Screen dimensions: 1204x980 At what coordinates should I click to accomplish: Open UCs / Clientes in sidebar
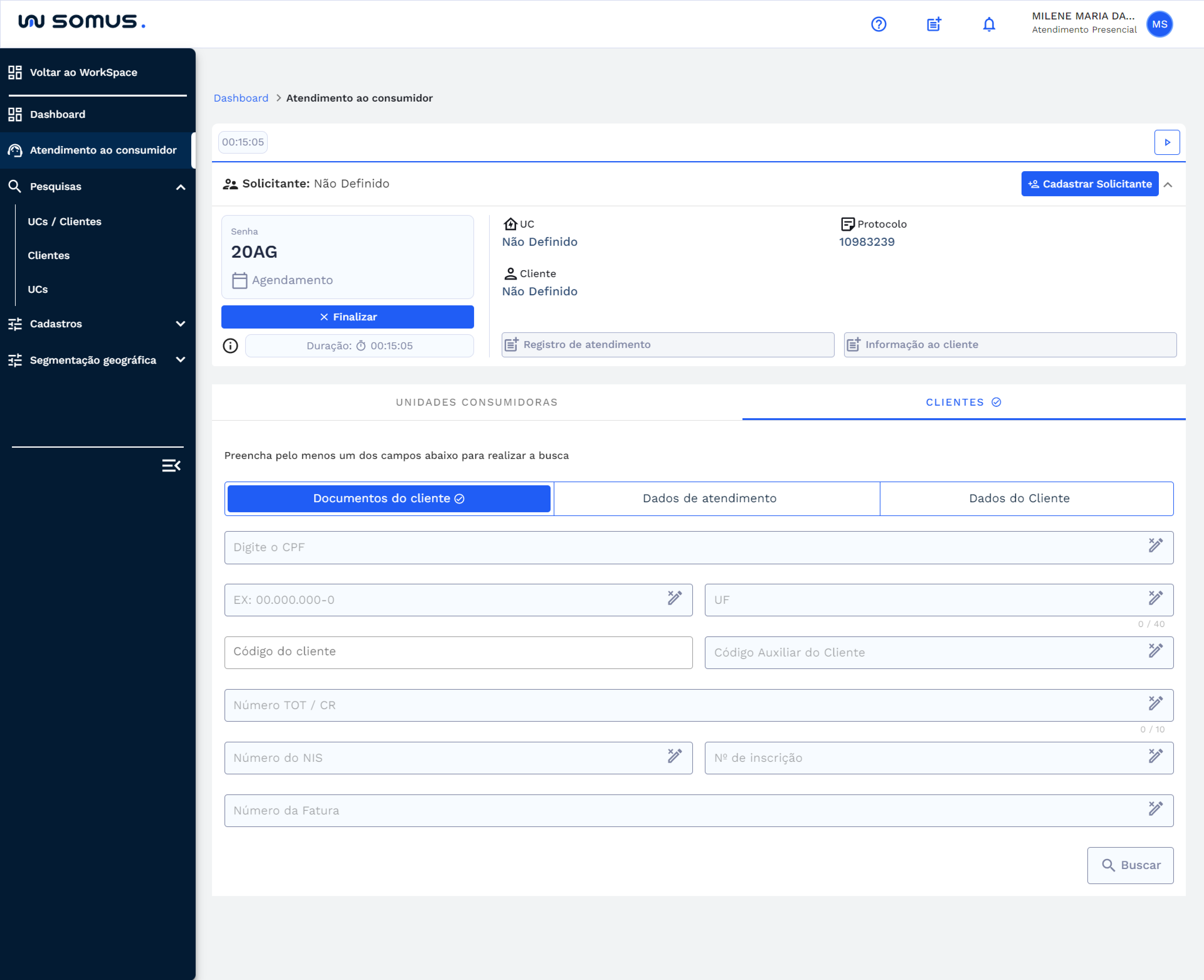click(x=65, y=222)
